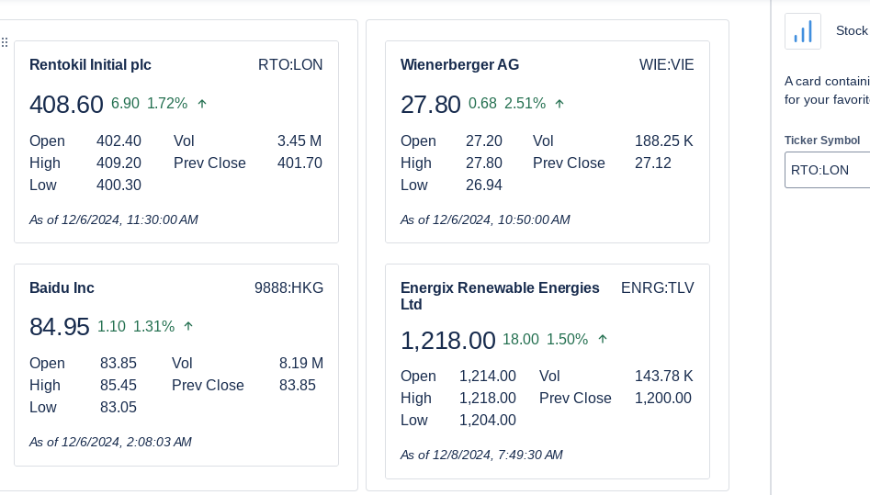This screenshot has width=870, height=495.
Task: Click the Energix Renewable Energies Ltd title
Action: (500, 296)
